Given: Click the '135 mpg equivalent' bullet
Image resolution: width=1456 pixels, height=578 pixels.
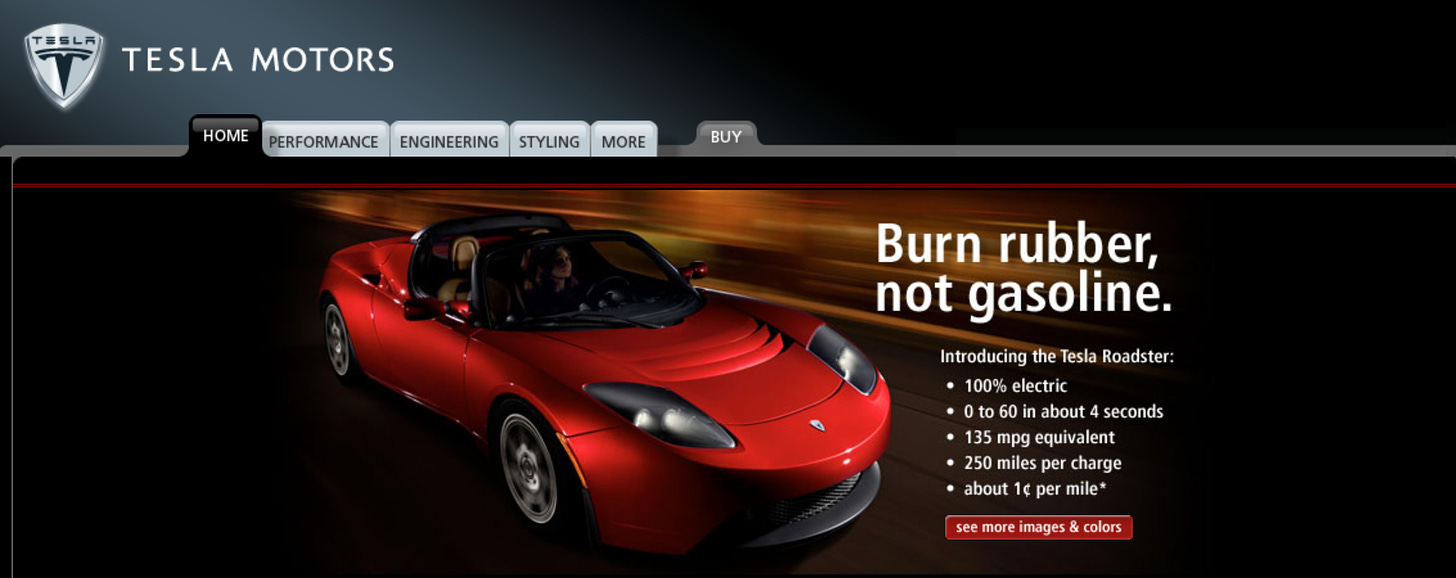Looking at the screenshot, I should (1039, 438).
